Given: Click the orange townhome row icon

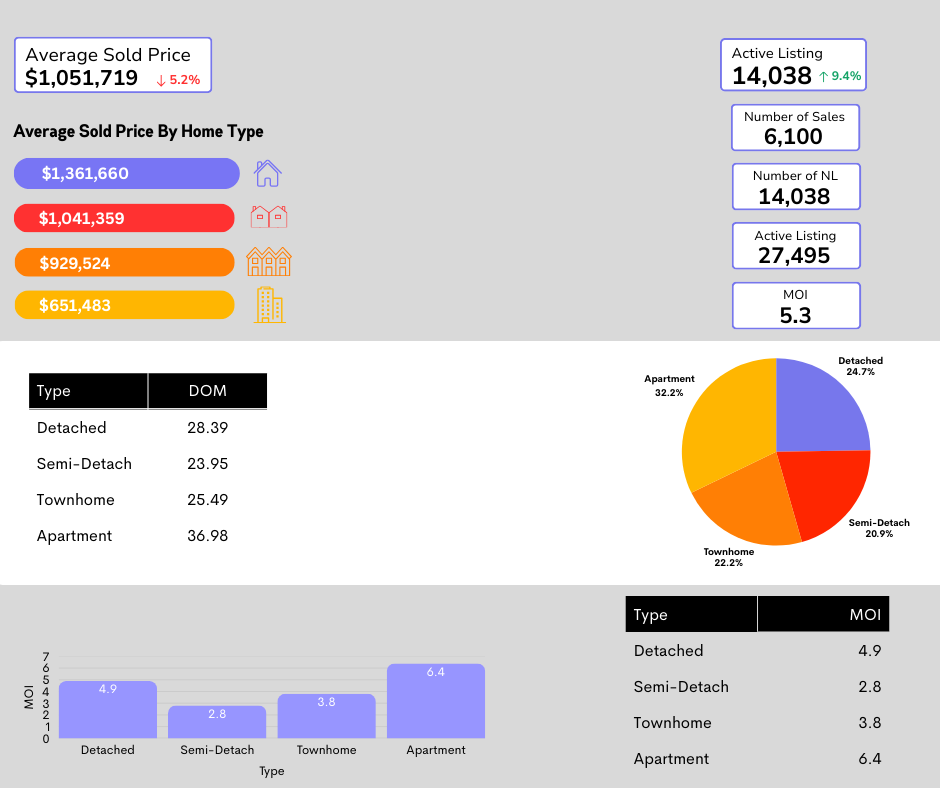Looking at the screenshot, I should coord(269,262).
